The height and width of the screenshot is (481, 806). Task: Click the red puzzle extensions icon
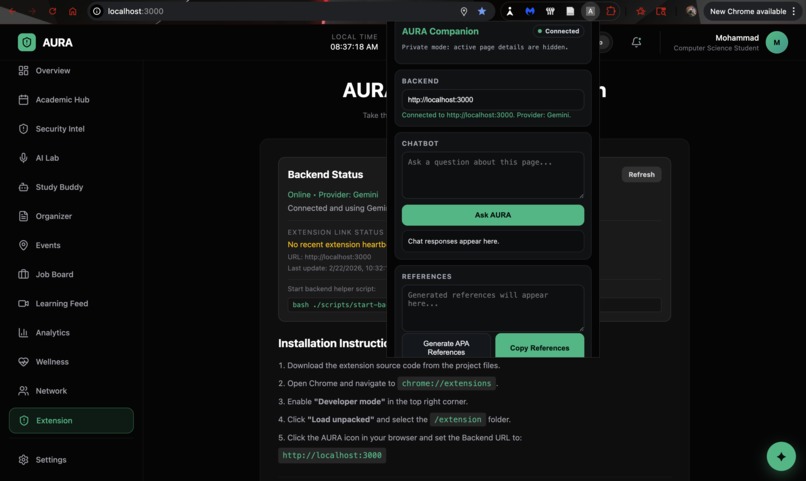tap(611, 11)
